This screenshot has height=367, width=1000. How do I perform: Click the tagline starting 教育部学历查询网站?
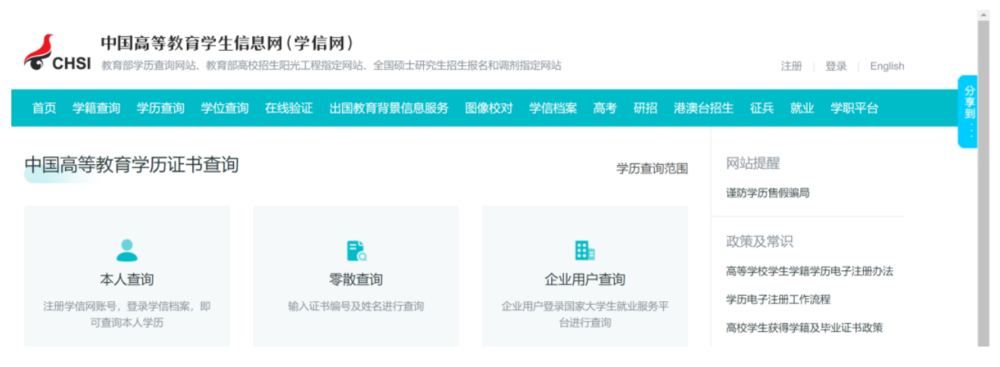tap(332, 65)
